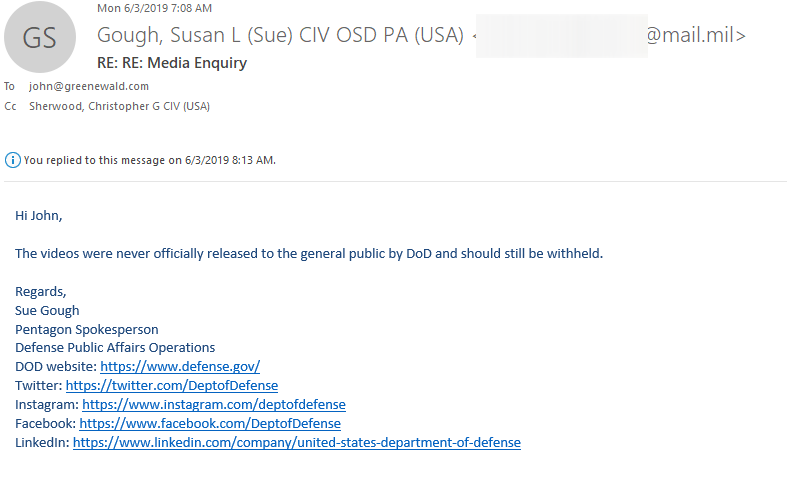
Task: Click the 'Hi John,' greeting line
Action: coord(39,216)
